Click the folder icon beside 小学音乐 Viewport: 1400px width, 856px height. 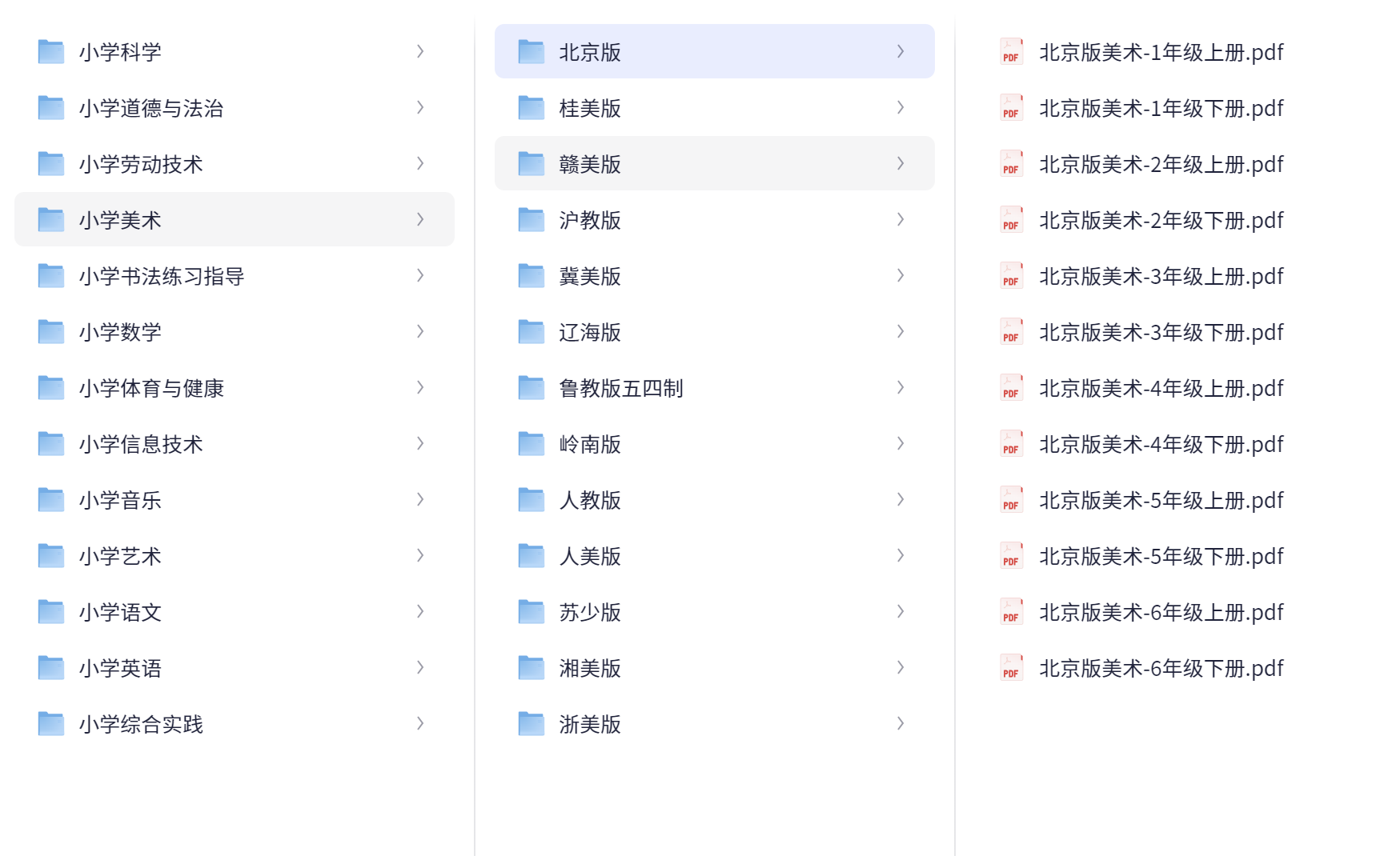click(51, 499)
